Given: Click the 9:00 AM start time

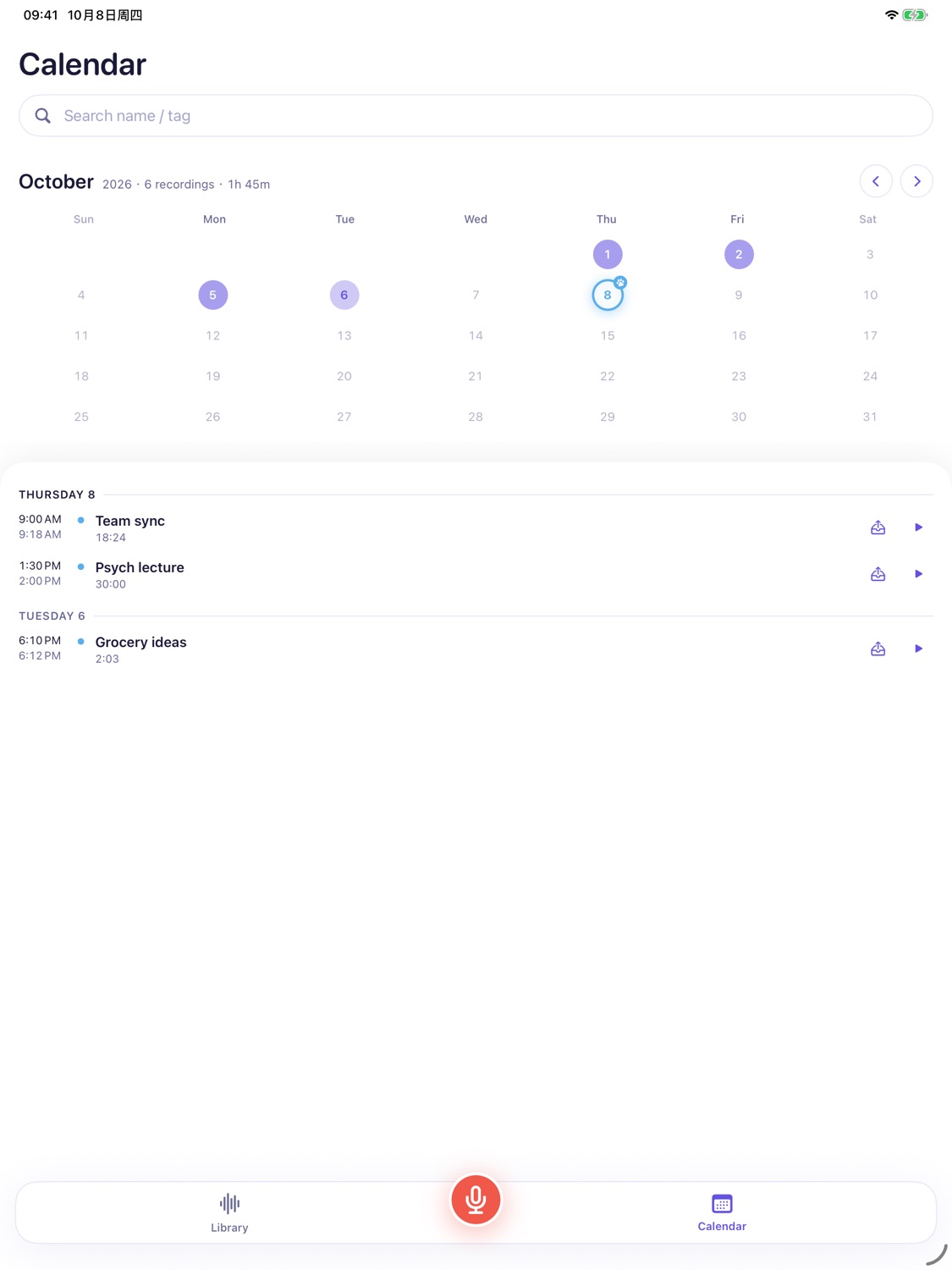Looking at the screenshot, I should point(40,519).
